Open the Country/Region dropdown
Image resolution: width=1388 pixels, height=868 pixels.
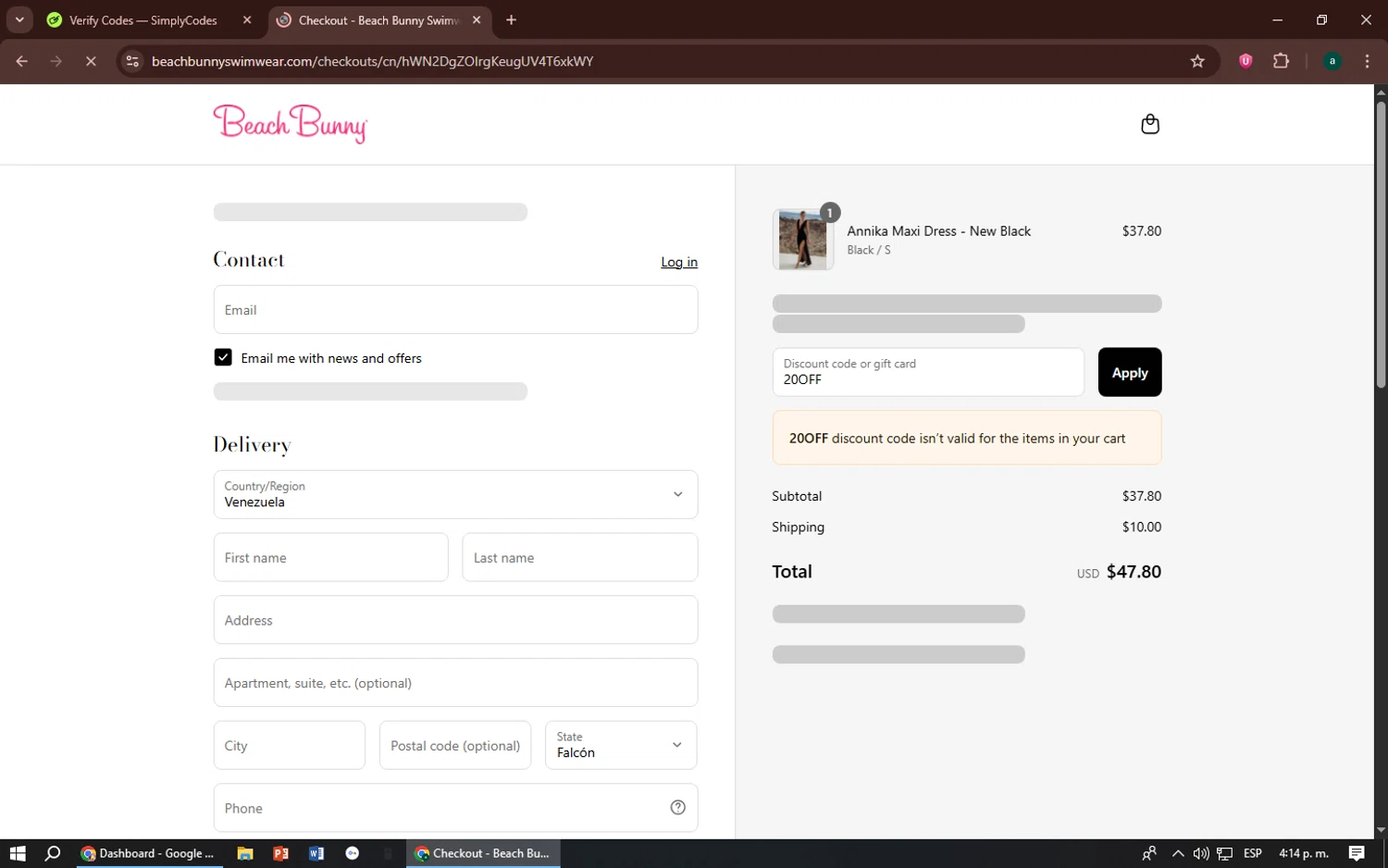[x=455, y=494]
